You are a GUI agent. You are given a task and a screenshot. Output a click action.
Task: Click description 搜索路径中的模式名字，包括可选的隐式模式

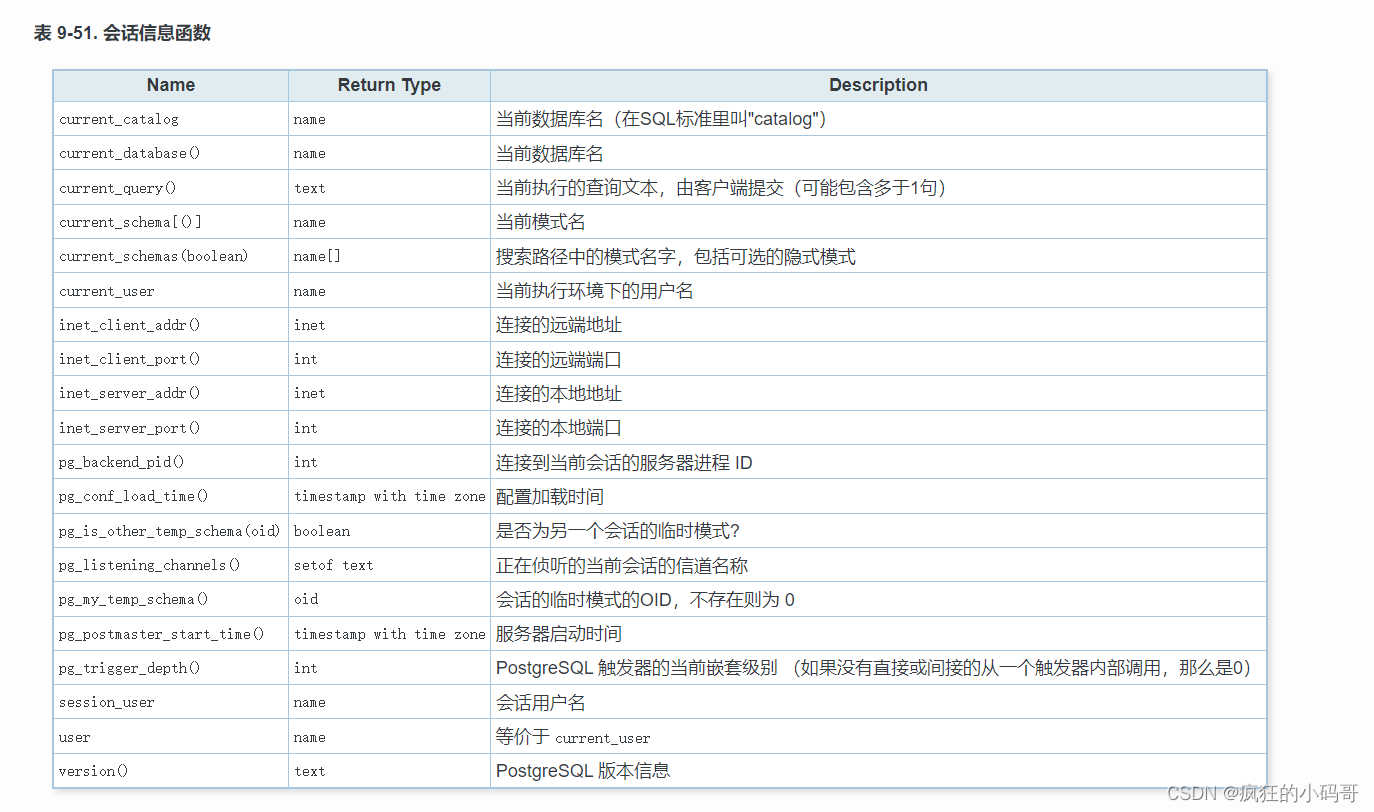676,257
